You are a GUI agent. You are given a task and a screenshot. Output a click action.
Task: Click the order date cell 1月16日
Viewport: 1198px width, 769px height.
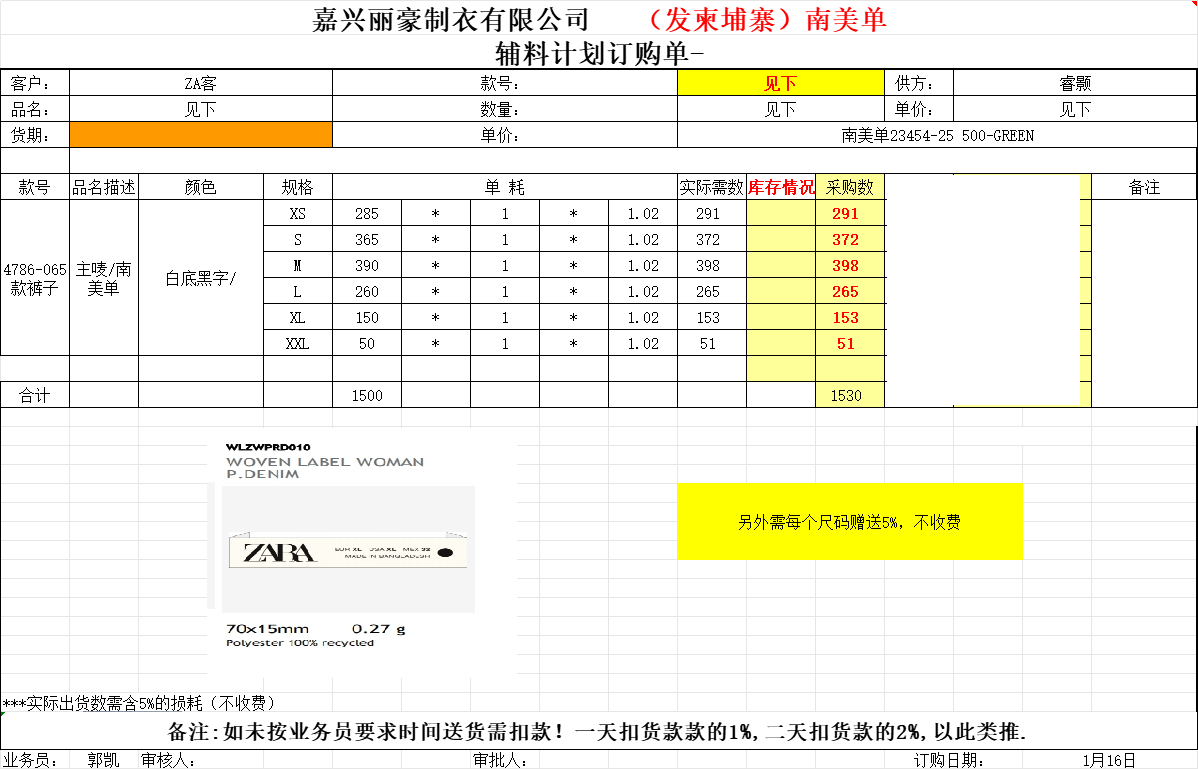click(1109, 760)
